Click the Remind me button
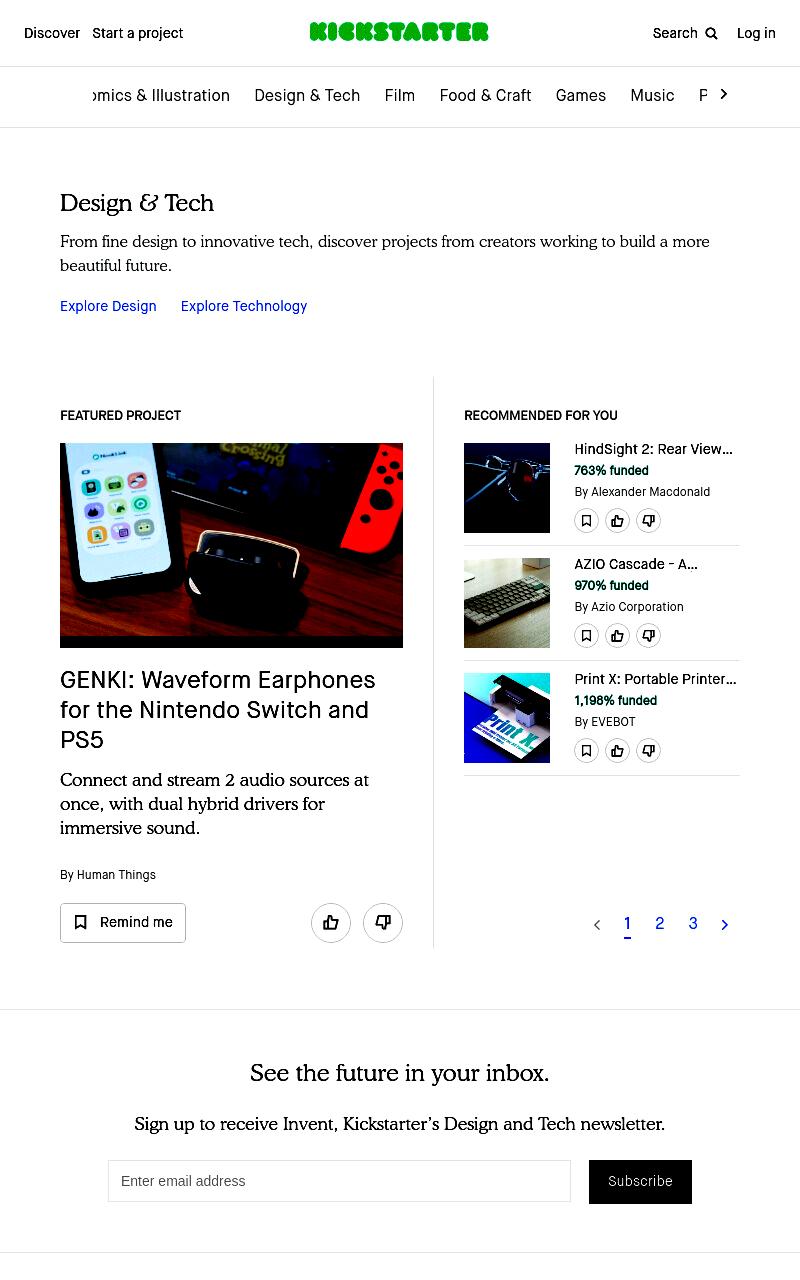Image resolution: width=800 pixels, height=1280 pixels. [123, 923]
